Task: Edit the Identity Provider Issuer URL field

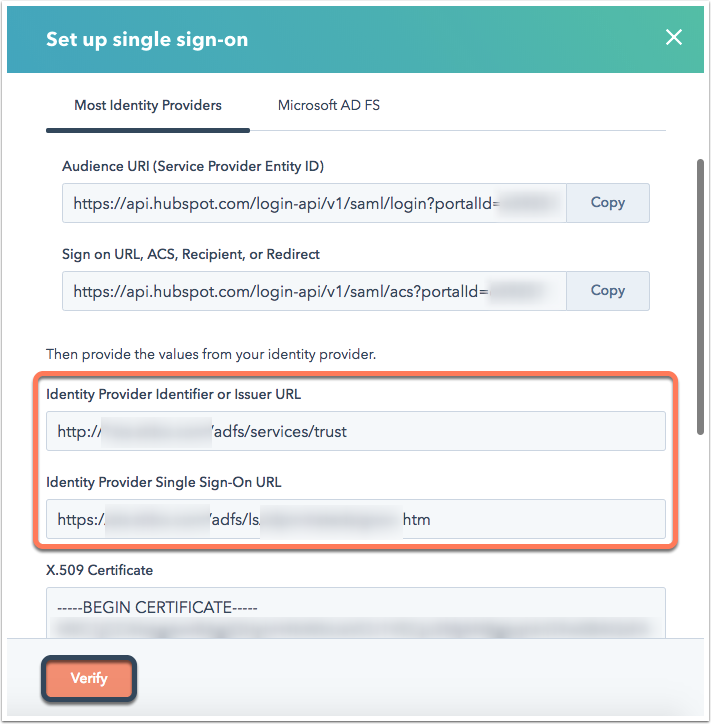Action: tap(356, 431)
